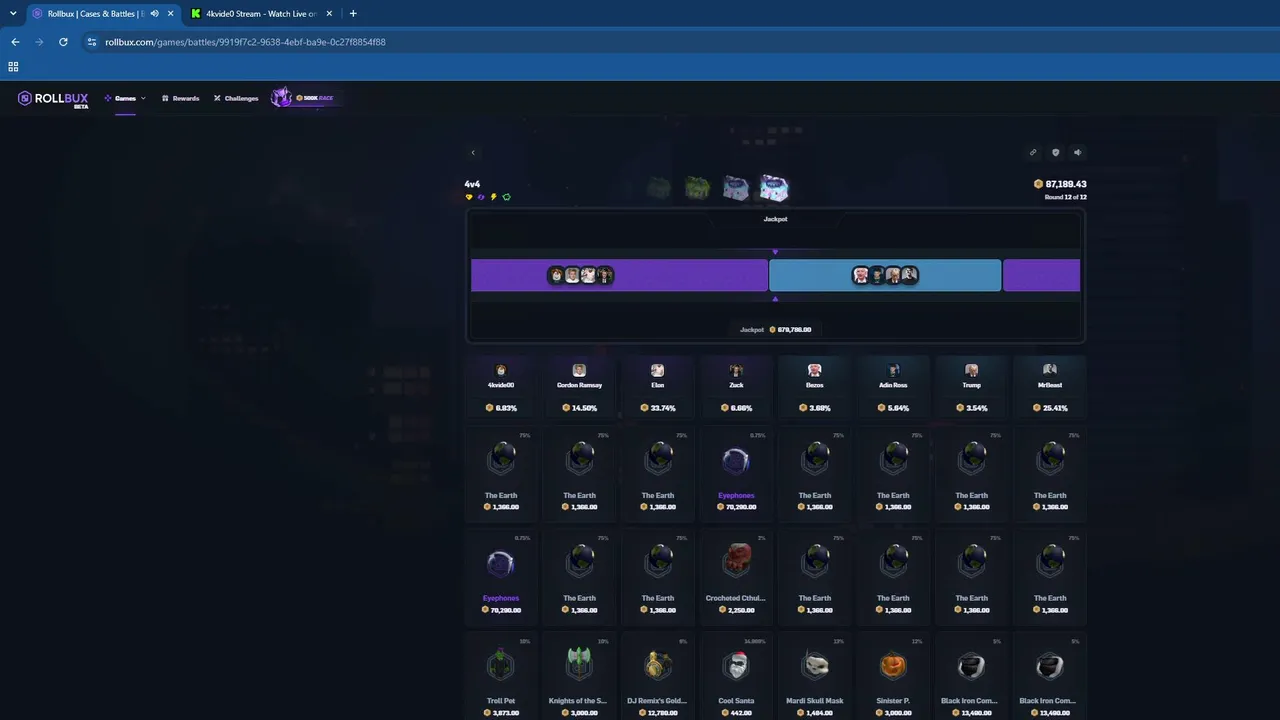Click the back chevron above the battle
Viewport: 1280px width, 720px height.
473,153
